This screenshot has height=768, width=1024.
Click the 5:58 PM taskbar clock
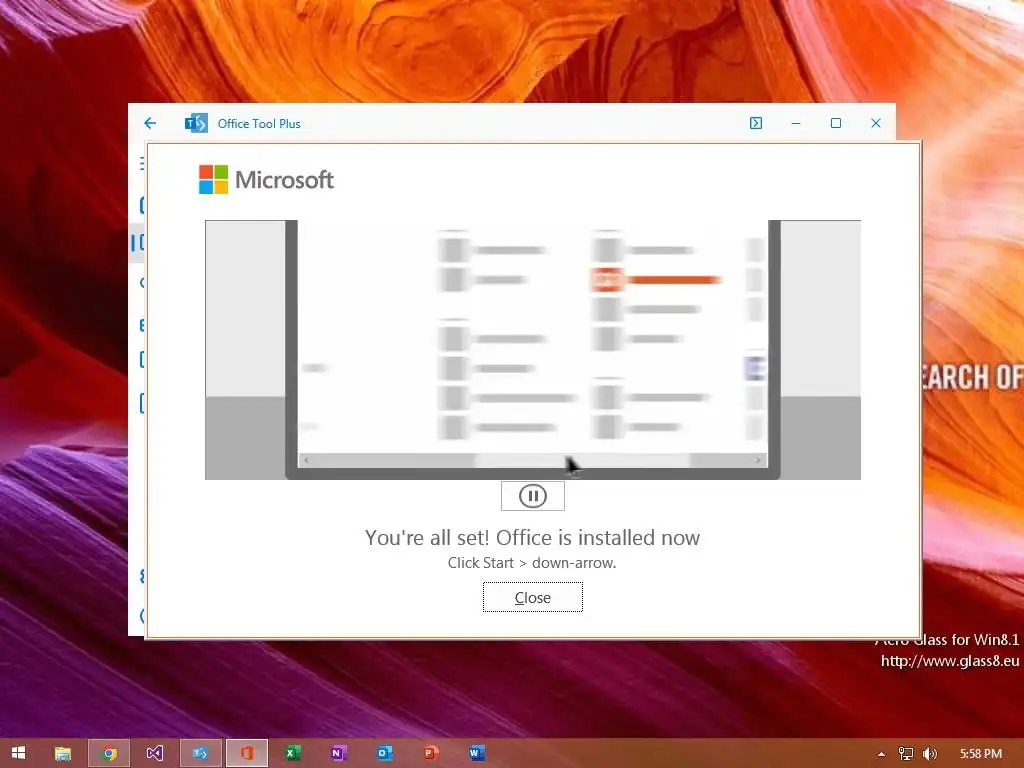[x=981, y=754]
